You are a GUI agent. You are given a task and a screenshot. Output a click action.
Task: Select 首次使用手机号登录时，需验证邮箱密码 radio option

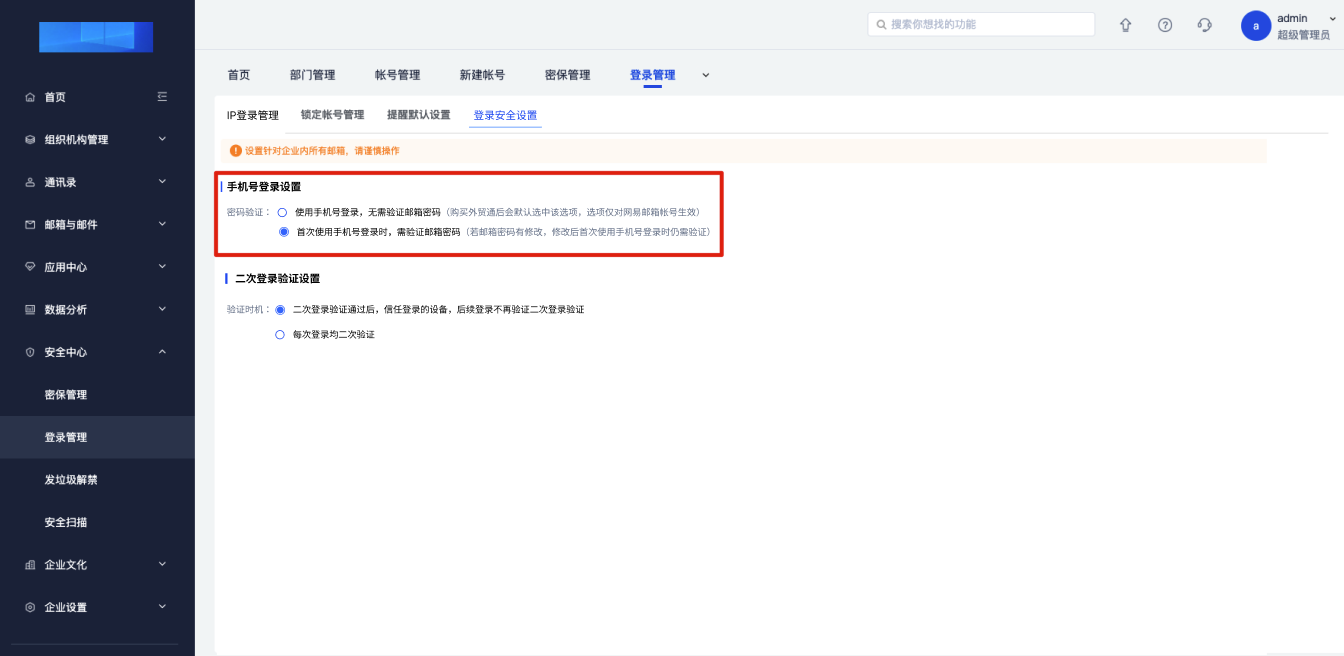282,232
